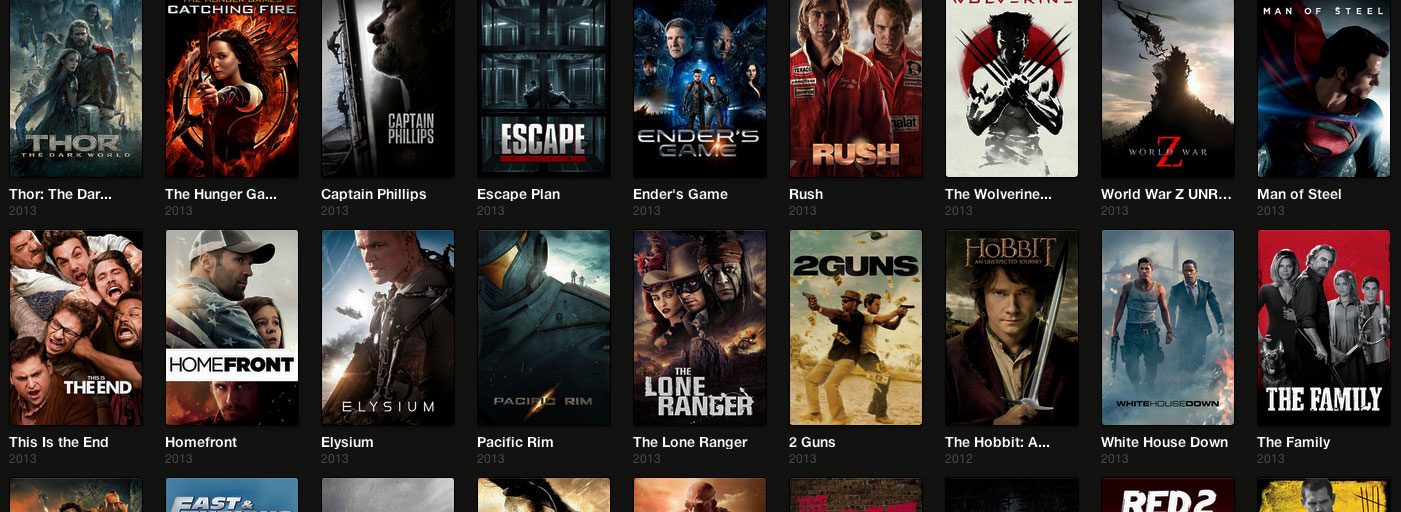The height and width of the screenshot is (512, 1401).
Task: Open the Homefront movie poster
Action: [x=232, y=328]
